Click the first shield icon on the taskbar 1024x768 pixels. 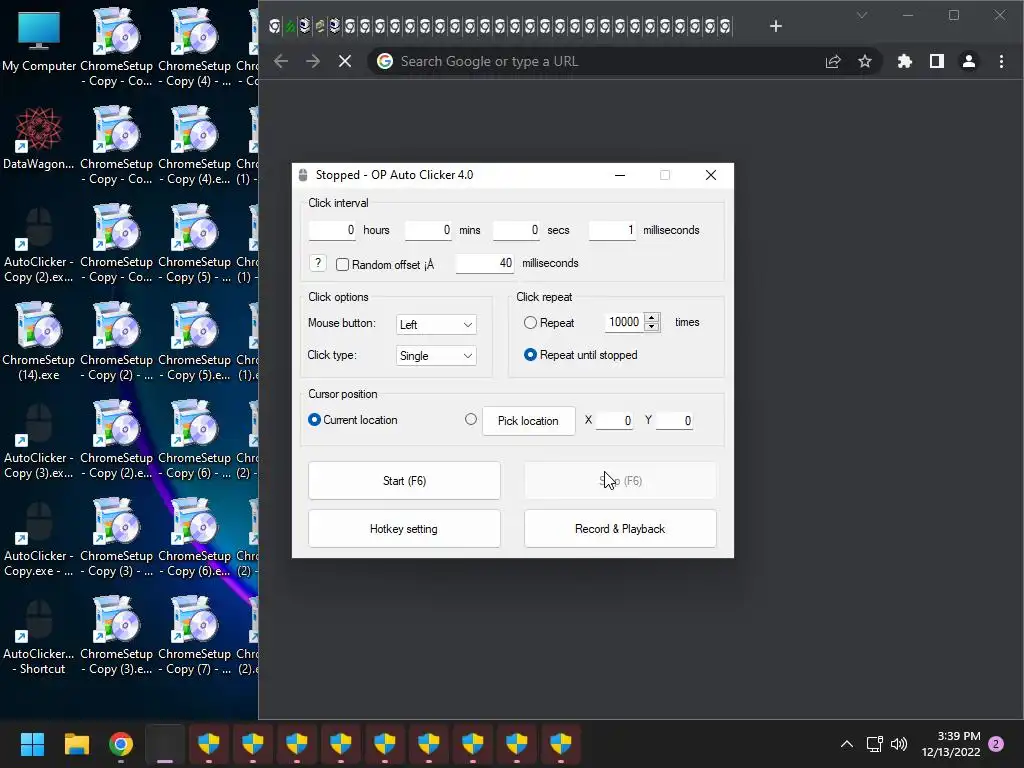click(x=209, y=744)
